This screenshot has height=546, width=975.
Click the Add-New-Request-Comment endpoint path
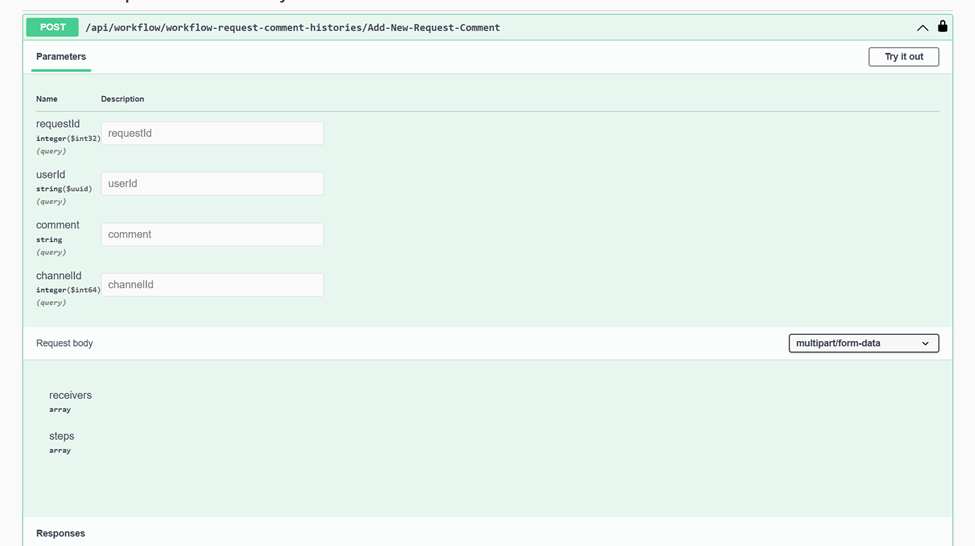292,28
